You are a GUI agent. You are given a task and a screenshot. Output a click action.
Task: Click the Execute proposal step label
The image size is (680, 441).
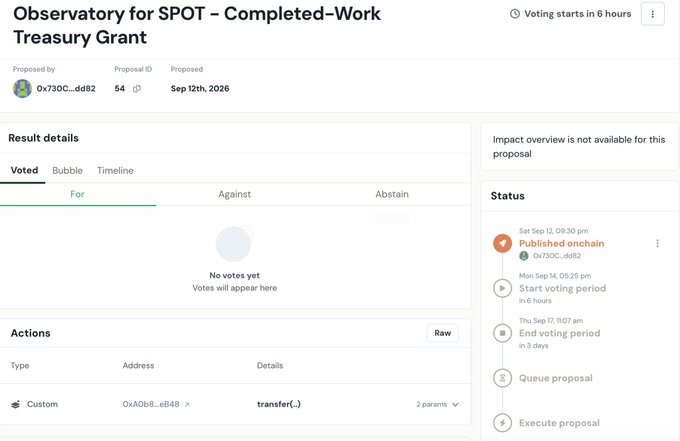click(559, 423)
